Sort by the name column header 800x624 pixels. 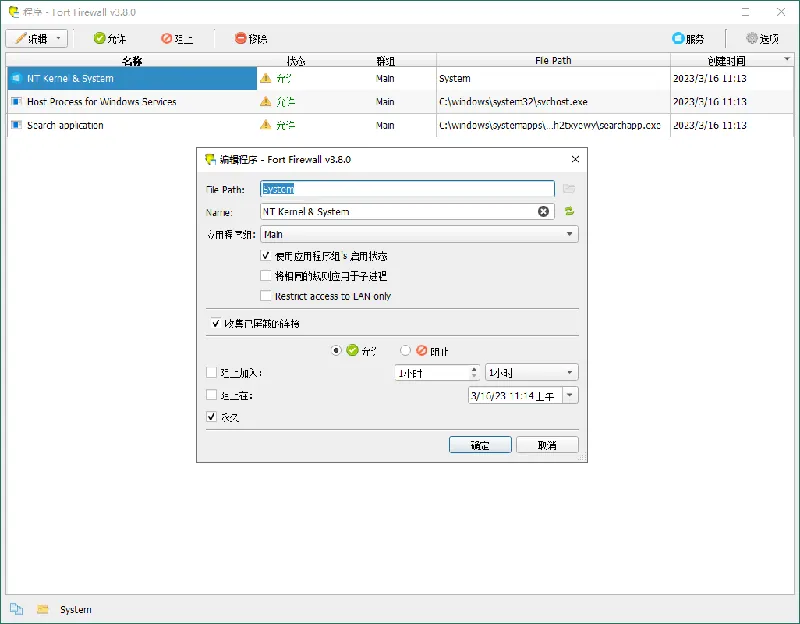132,60
